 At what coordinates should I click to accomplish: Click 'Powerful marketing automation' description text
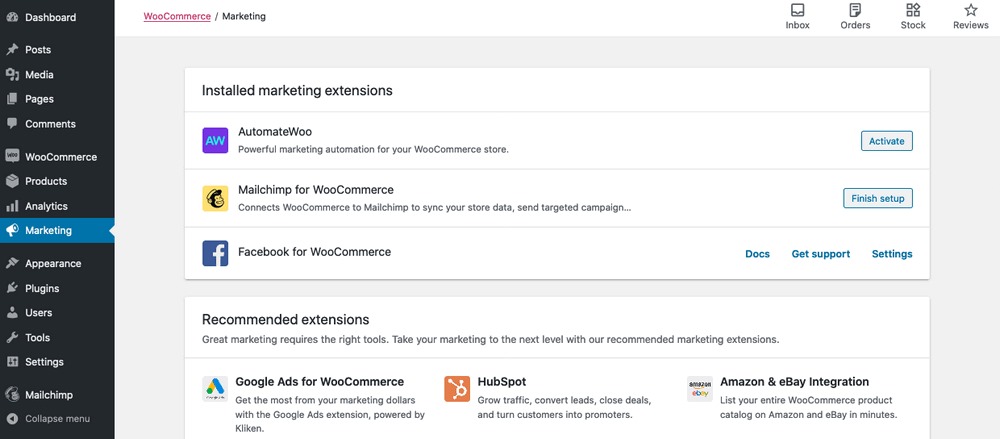click(373, 150)
